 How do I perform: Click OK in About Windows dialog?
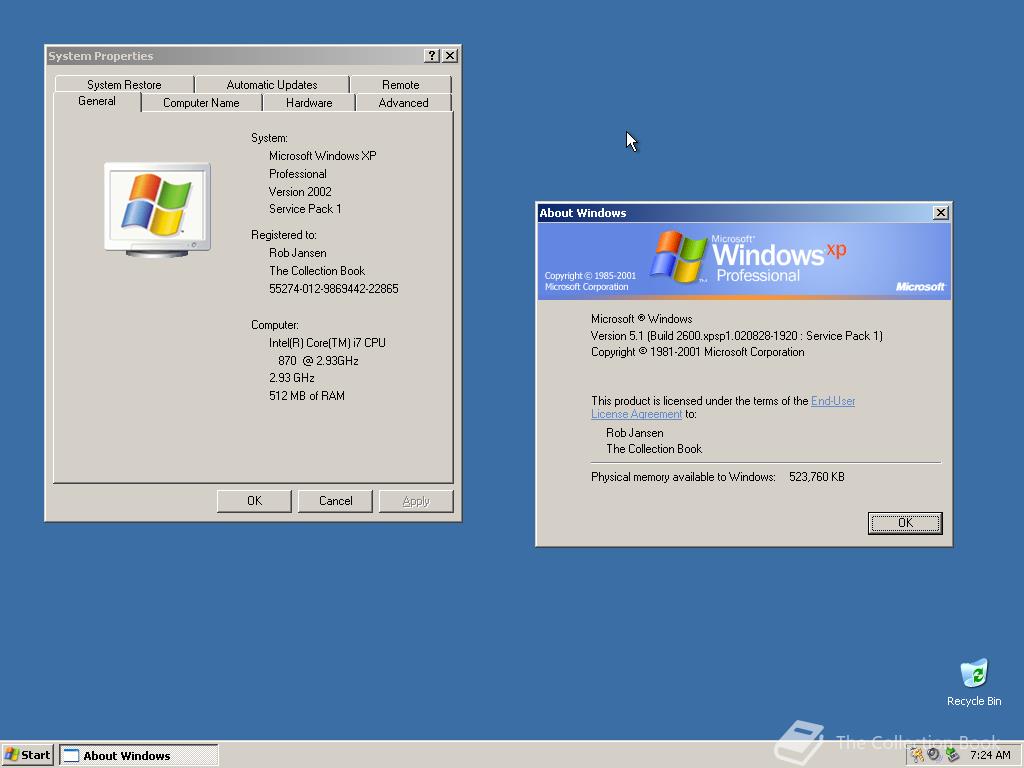(904, 522)
